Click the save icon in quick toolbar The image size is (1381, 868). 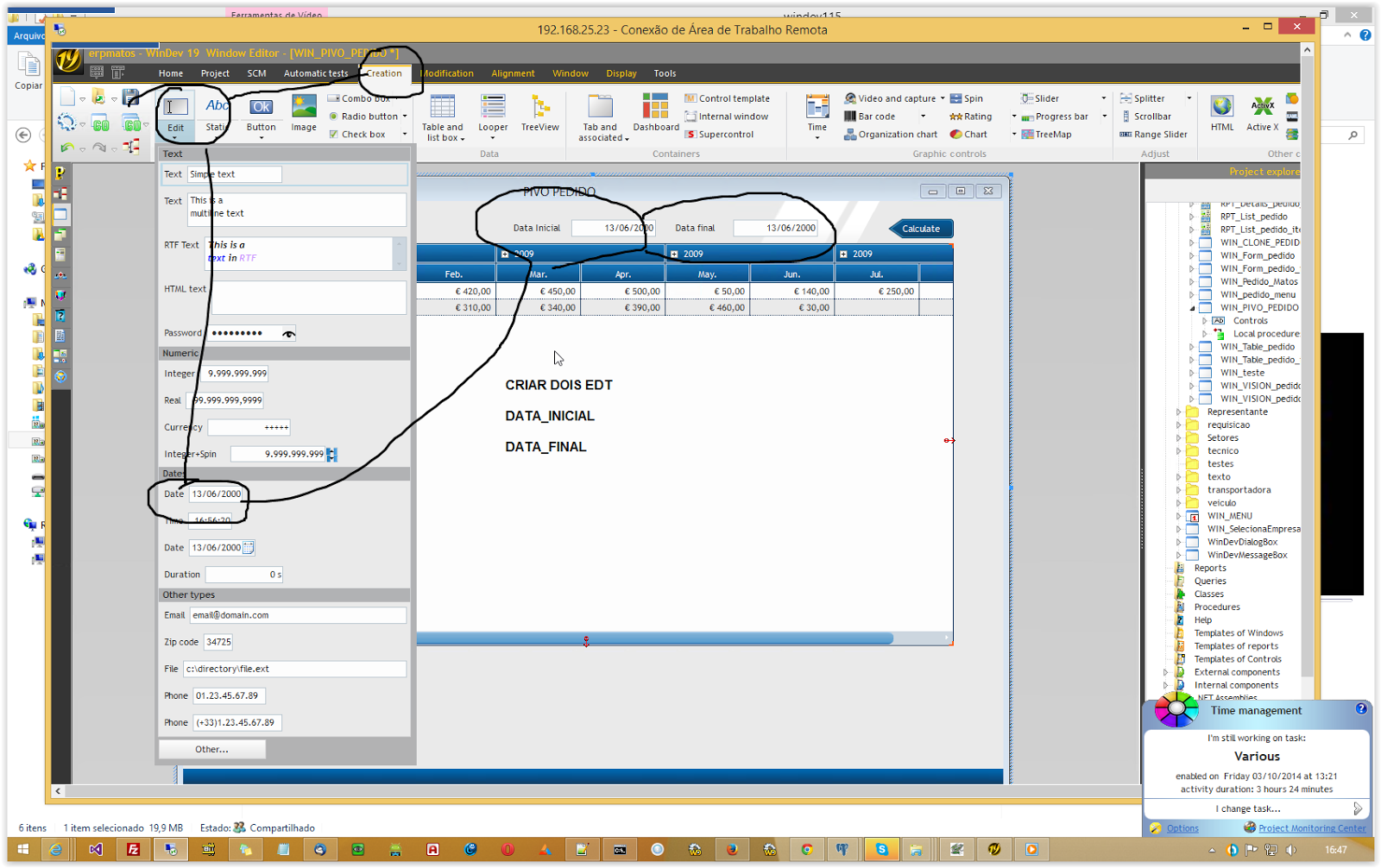(131, 97)
